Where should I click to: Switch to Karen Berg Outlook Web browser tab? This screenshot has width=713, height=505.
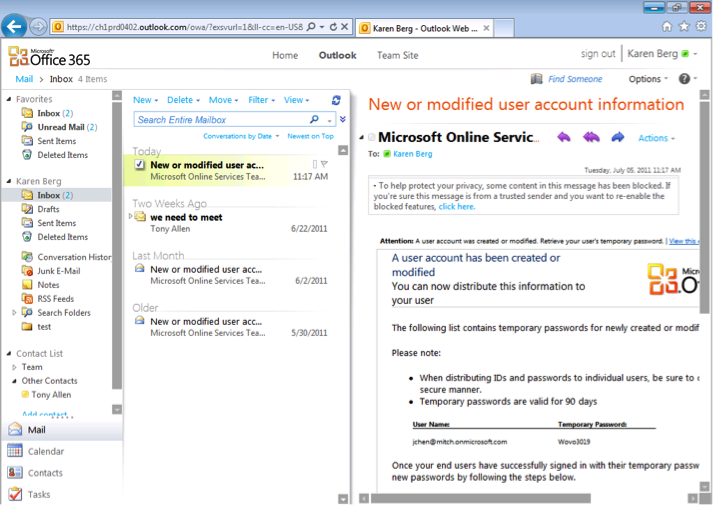pyautogui.click(x=424, y=28)
